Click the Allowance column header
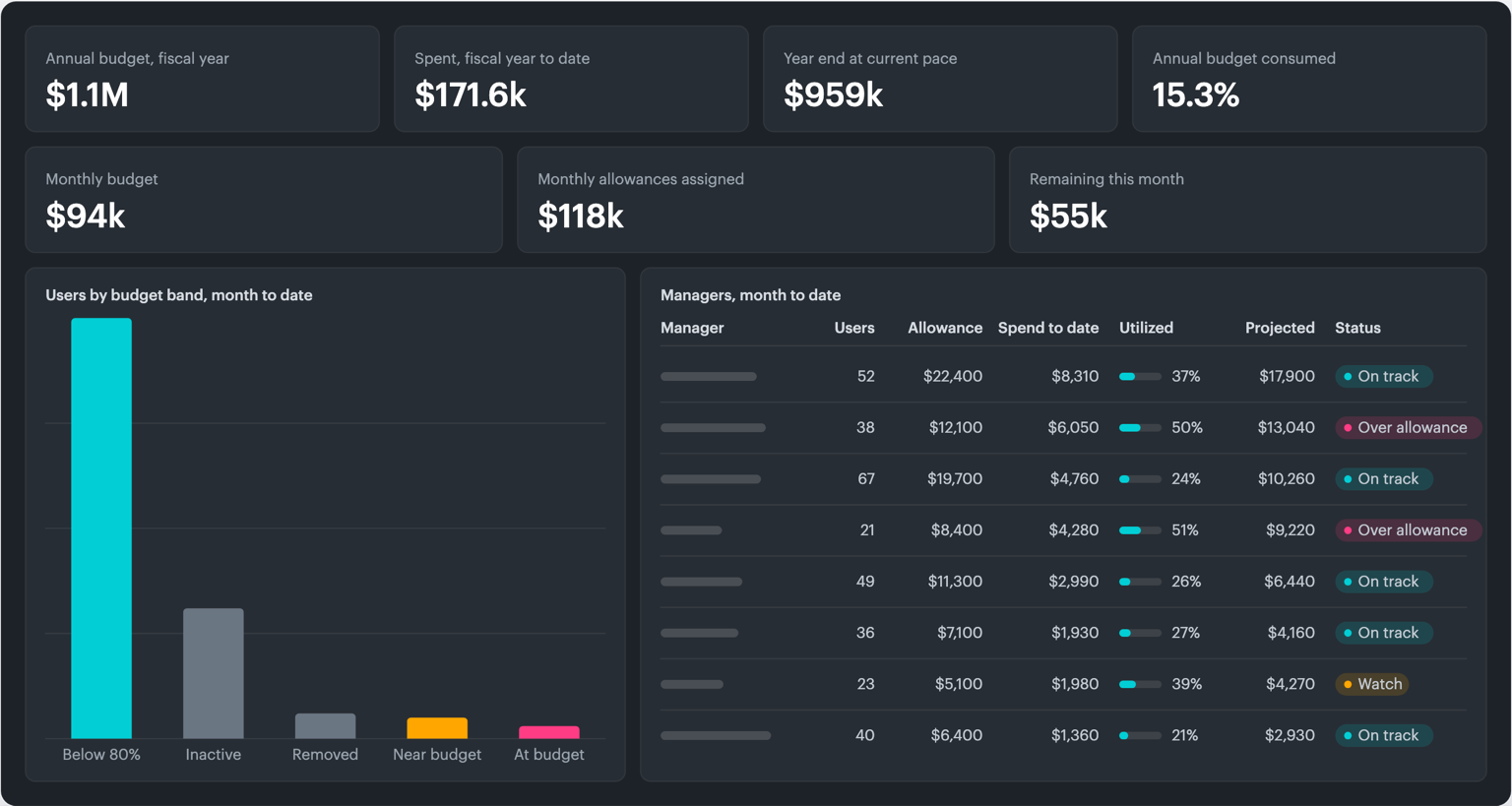The image size is (1512, 806). pos(945,328)
